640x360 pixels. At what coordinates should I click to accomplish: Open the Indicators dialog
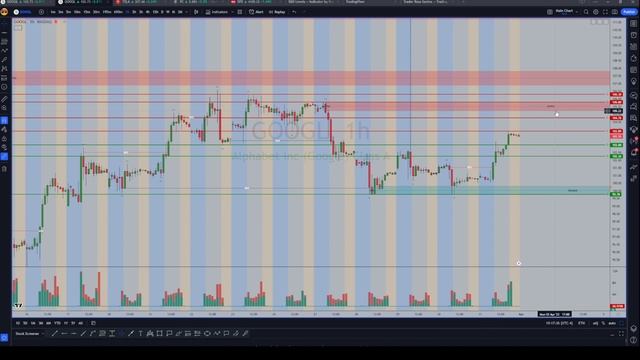[x=216, y=12]
